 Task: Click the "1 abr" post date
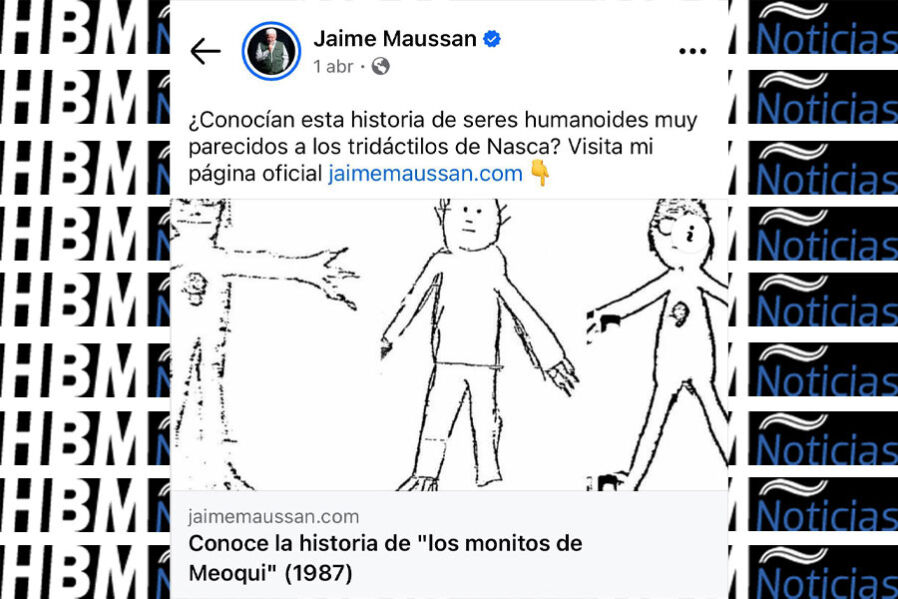pyautogui.click(x=333, y=66)
